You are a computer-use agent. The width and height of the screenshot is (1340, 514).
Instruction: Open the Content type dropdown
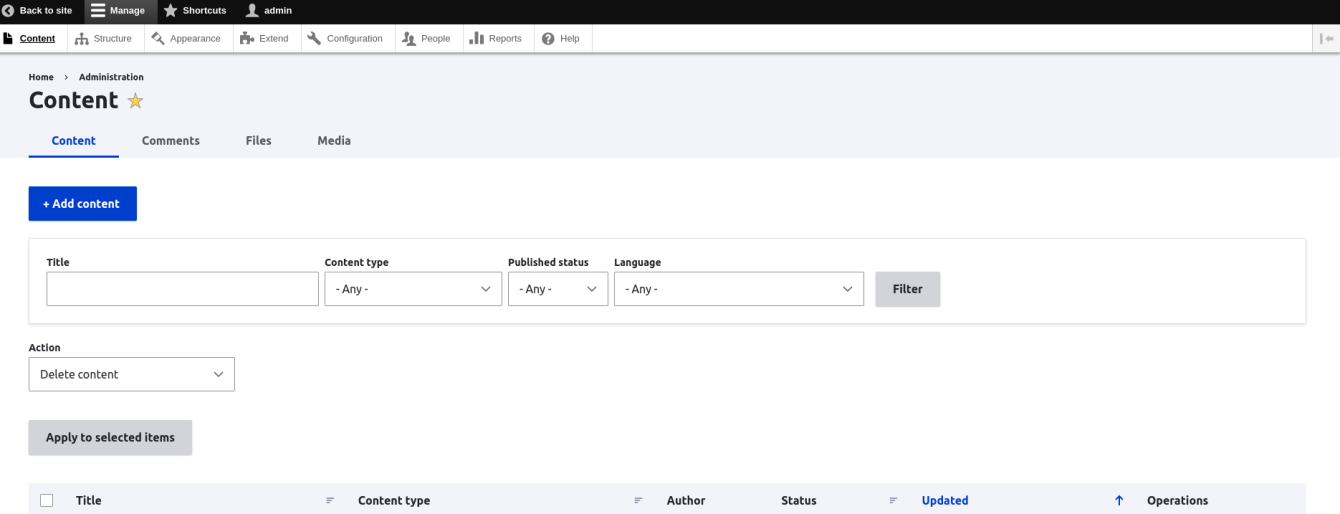tap(413, 289)
